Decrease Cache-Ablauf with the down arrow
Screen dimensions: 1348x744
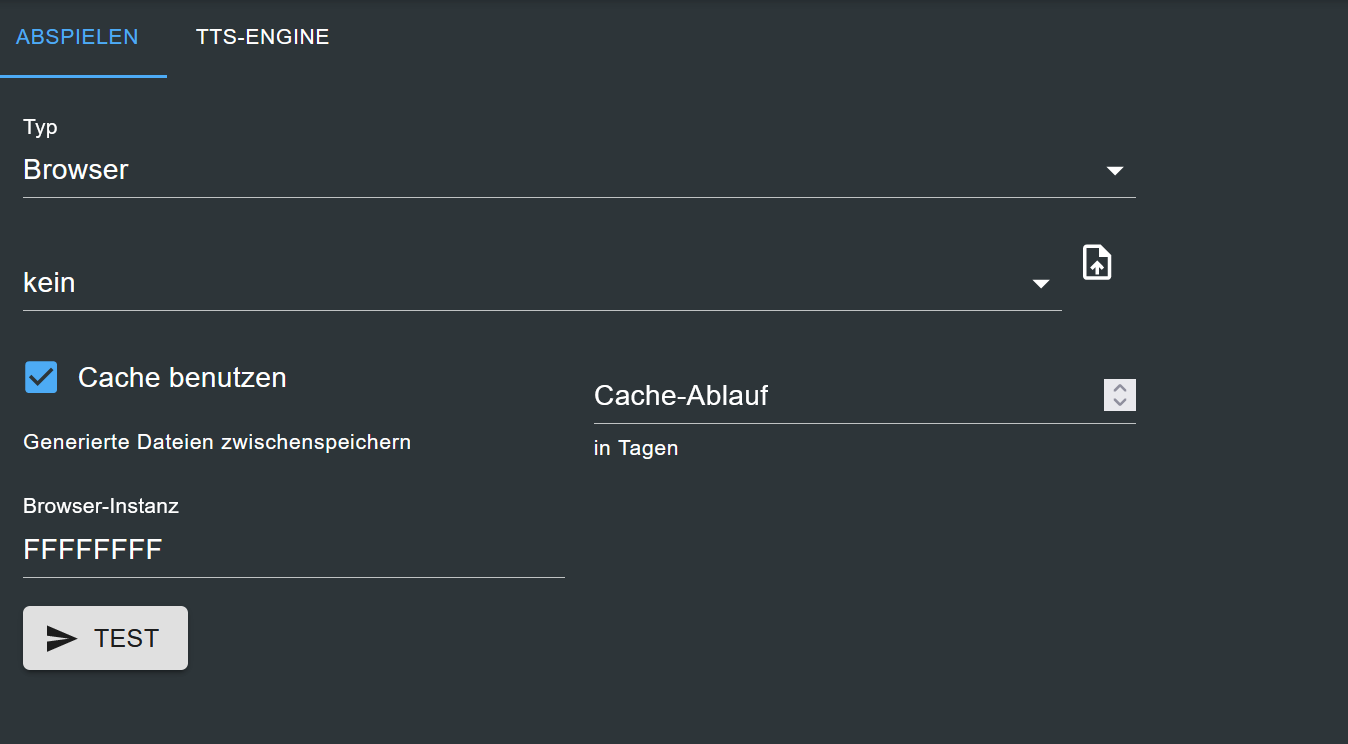point(1120,402)
